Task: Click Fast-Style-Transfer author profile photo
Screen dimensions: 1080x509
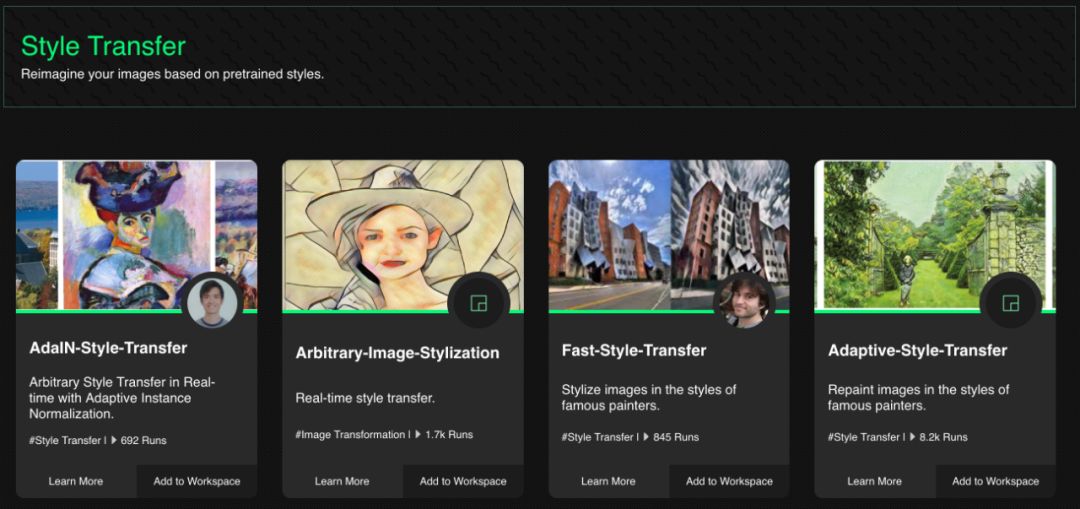Action: [745, 302]
